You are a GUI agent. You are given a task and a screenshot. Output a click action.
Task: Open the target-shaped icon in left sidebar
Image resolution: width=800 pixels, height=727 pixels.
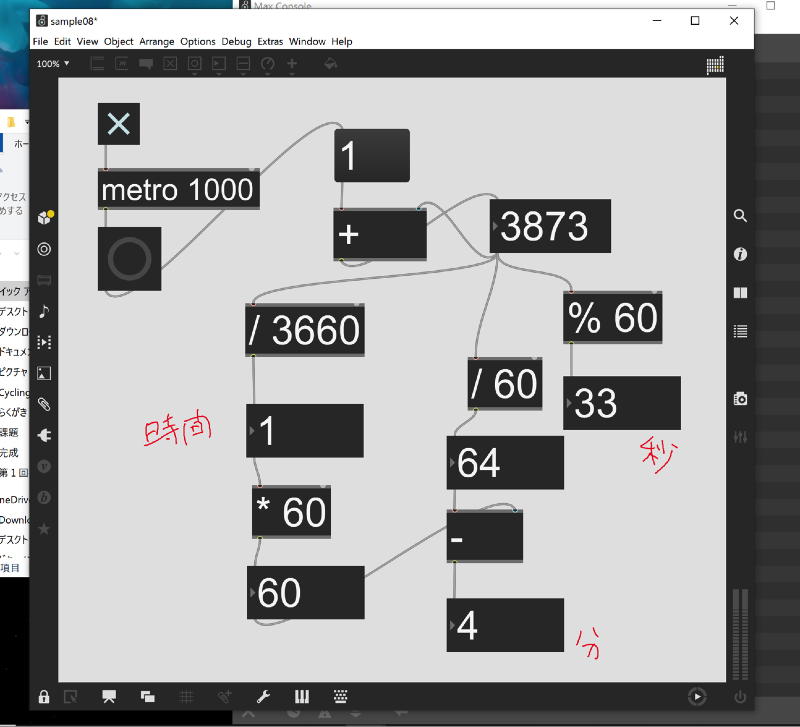click(44, 249)
